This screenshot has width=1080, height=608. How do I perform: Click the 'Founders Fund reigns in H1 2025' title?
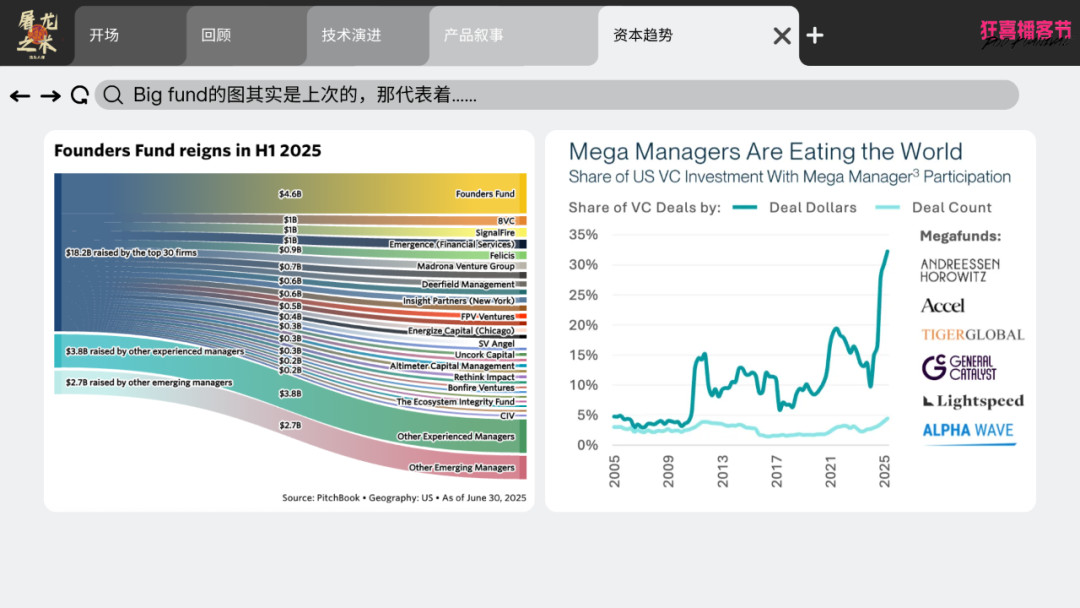[188, 151]
